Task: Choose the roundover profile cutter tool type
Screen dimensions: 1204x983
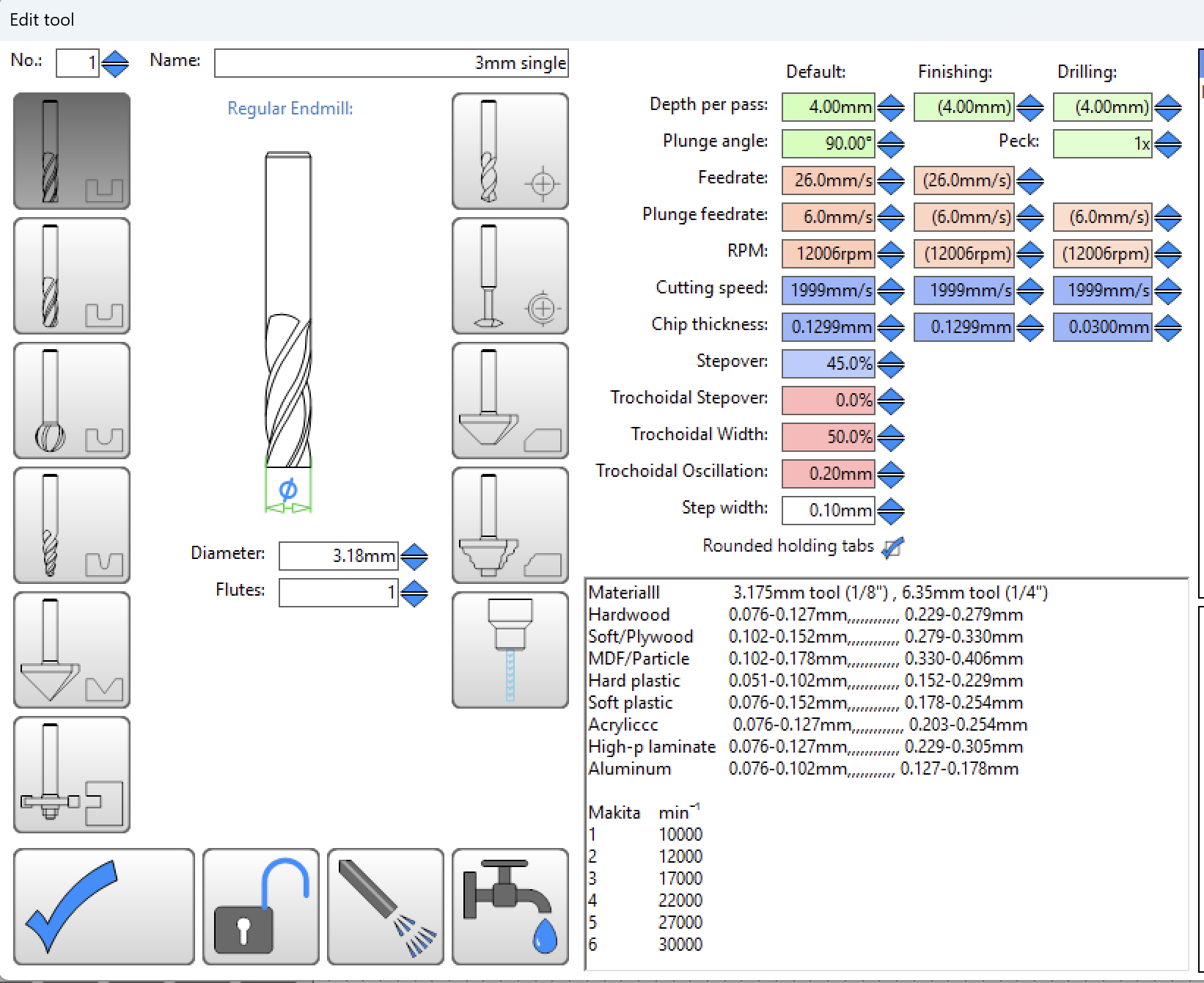Action: pyautogui.click(x=510, y=525)
